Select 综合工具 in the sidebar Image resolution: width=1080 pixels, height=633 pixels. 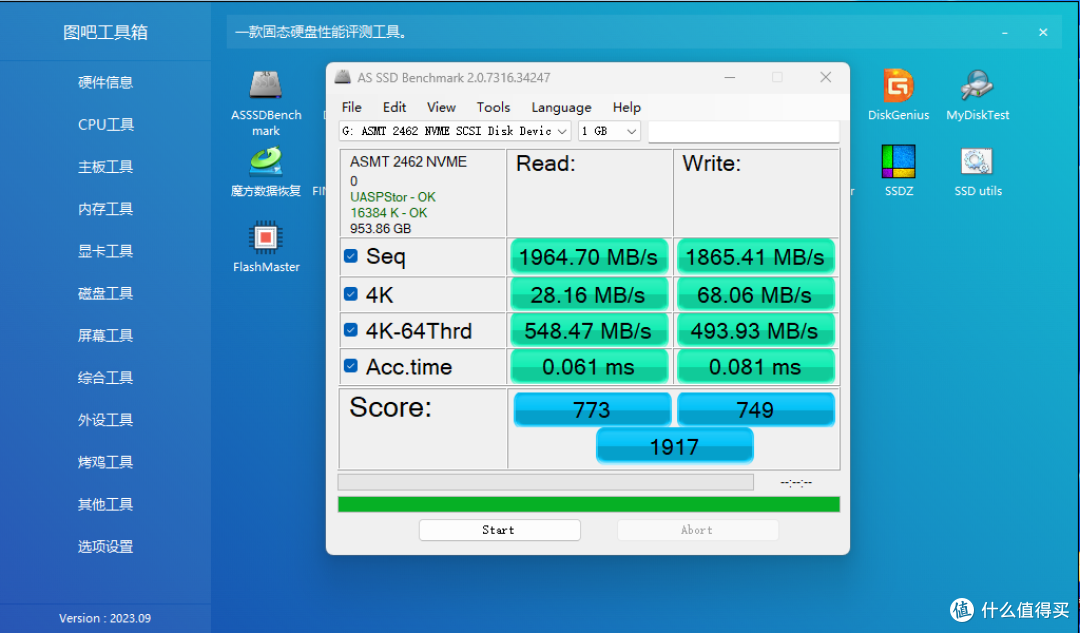tap(105, 377)
